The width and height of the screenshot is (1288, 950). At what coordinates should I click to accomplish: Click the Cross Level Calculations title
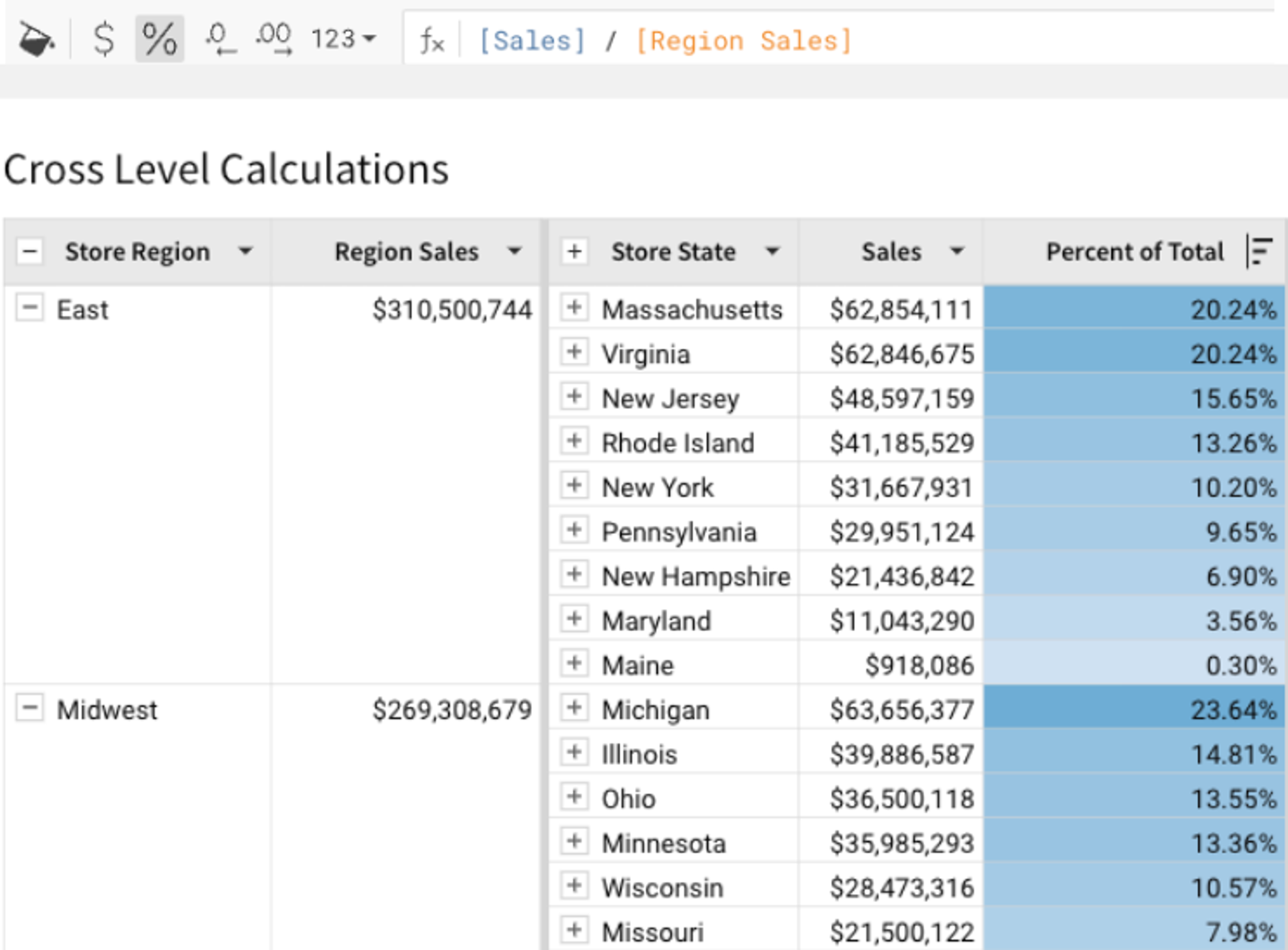point(226,169)
